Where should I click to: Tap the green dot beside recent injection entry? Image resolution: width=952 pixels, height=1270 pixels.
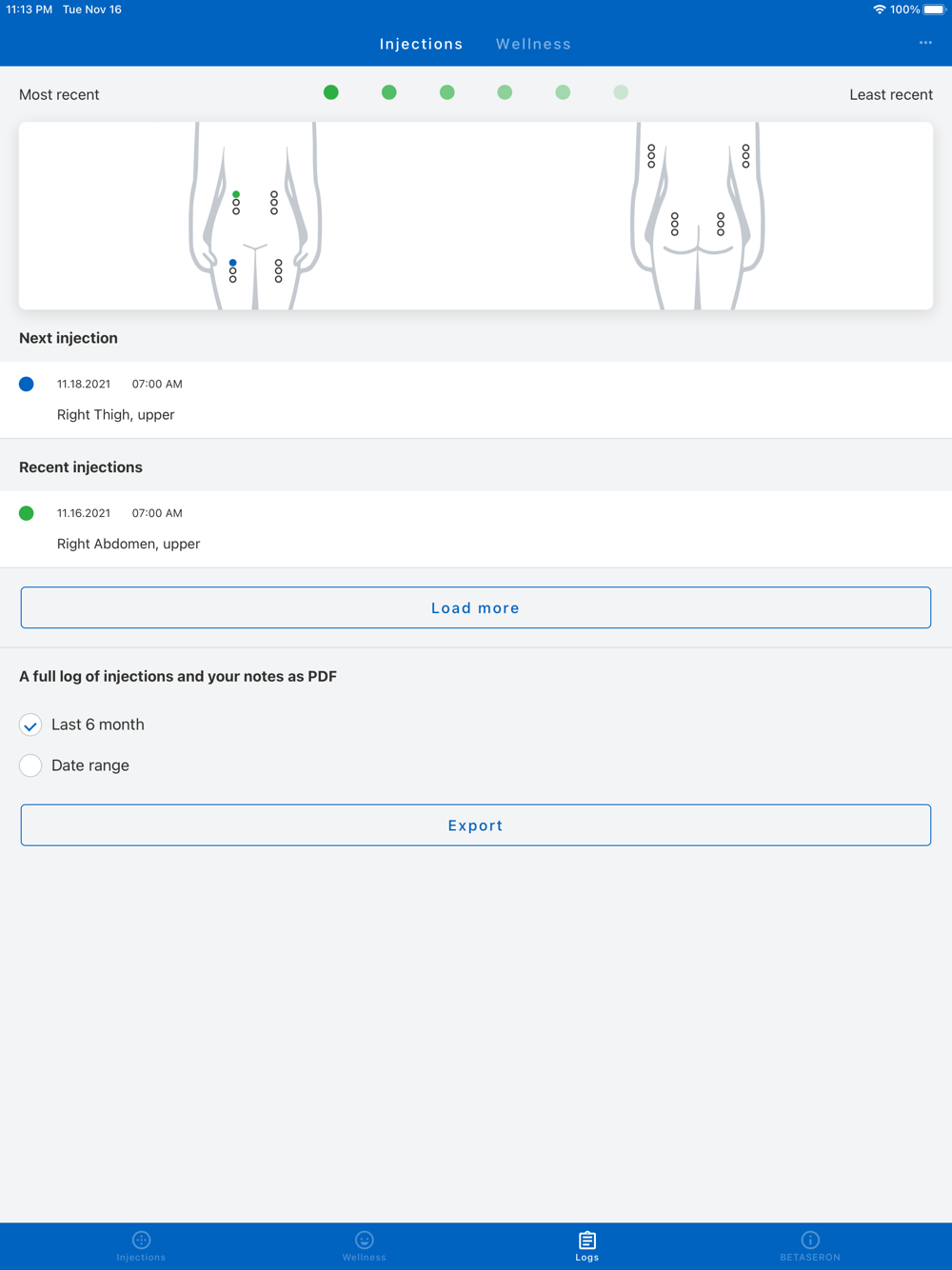coord(27,513)
